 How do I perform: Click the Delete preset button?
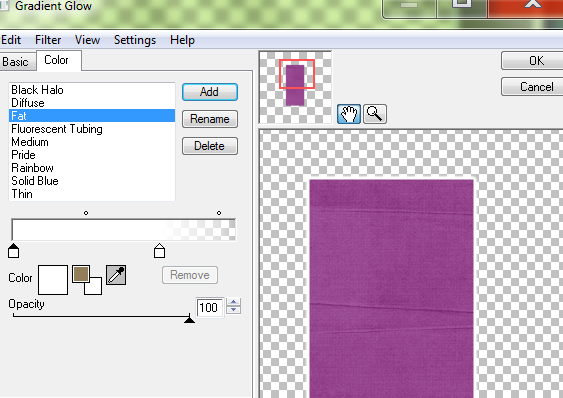tap(210, 146)
